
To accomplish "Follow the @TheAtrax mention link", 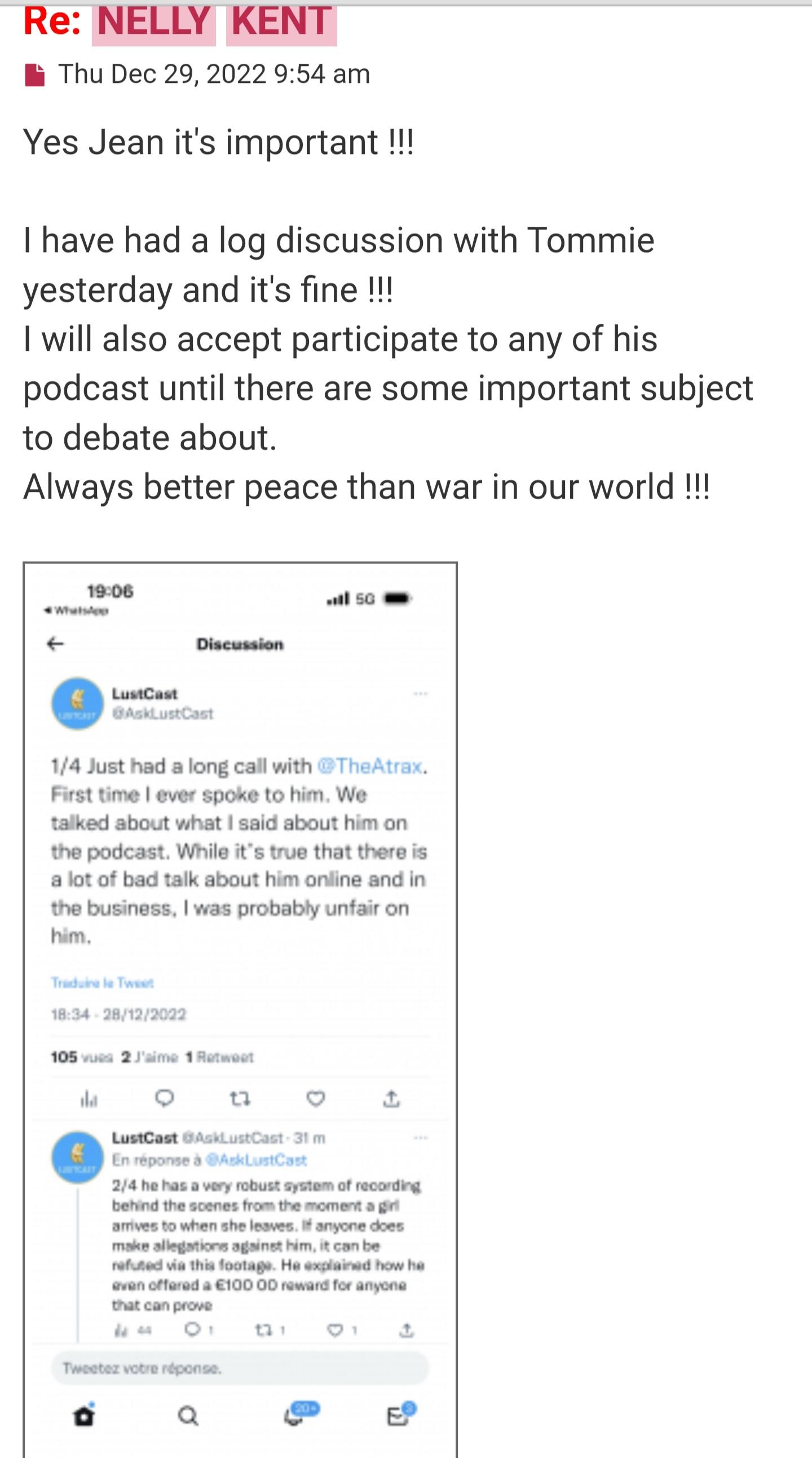I will (x=370, y=766).
